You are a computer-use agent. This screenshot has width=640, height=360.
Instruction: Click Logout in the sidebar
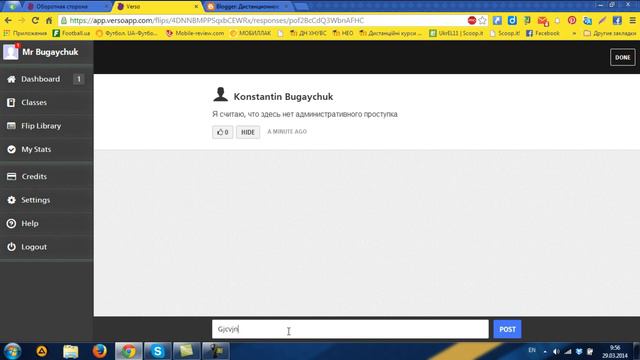point(46,247)
